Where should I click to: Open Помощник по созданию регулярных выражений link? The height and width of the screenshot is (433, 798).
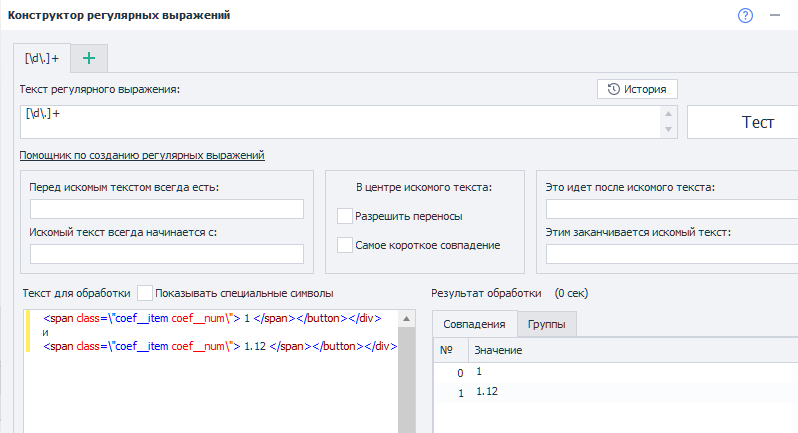[x=141, y=155]
